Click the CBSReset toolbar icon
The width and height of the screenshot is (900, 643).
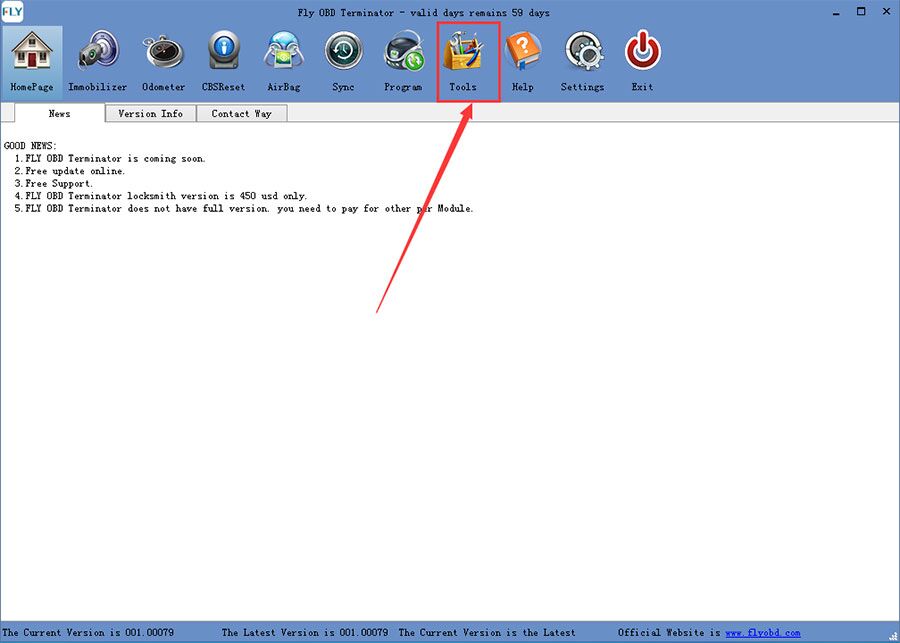coord(223,56)
